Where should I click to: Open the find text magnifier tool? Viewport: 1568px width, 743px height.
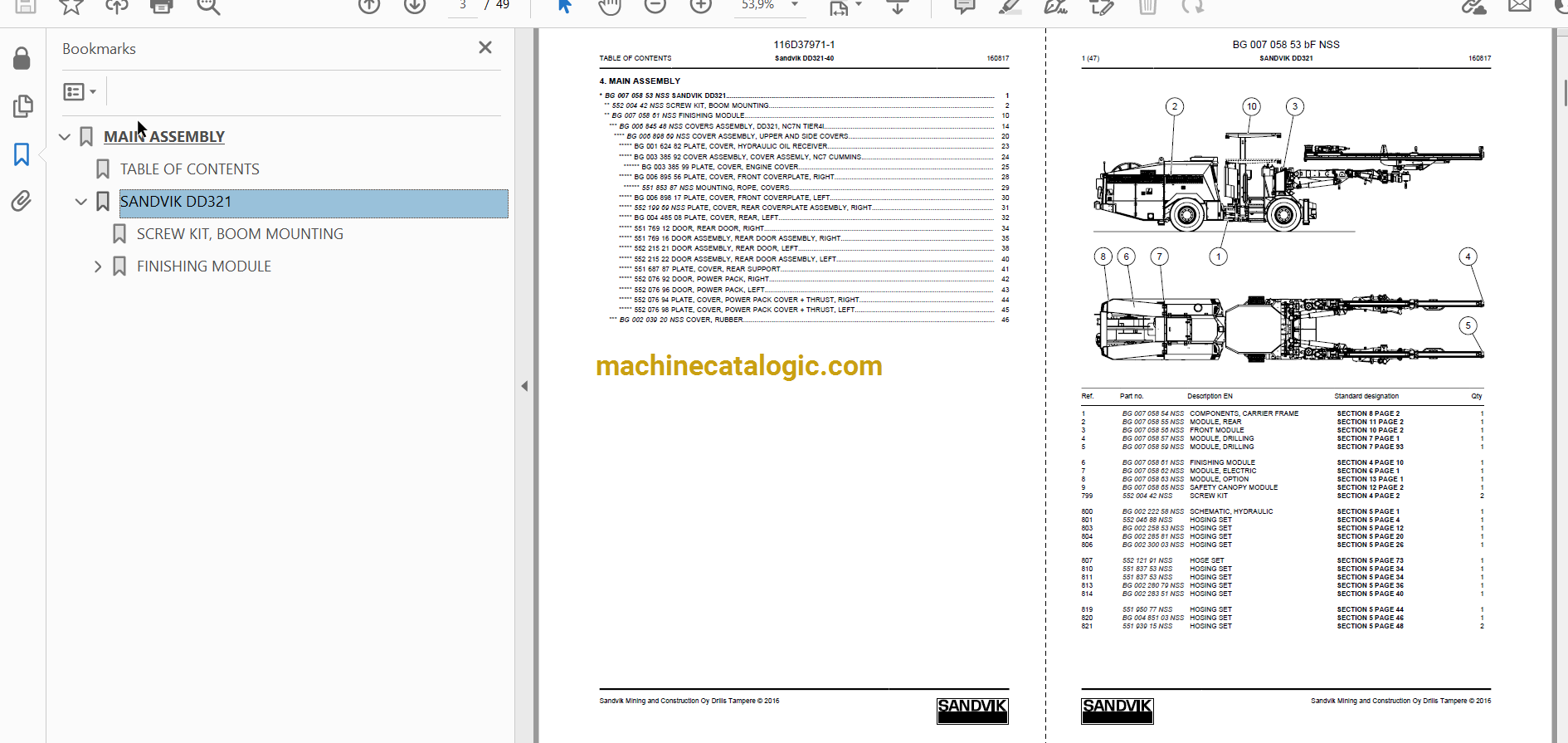coord(208,7)
